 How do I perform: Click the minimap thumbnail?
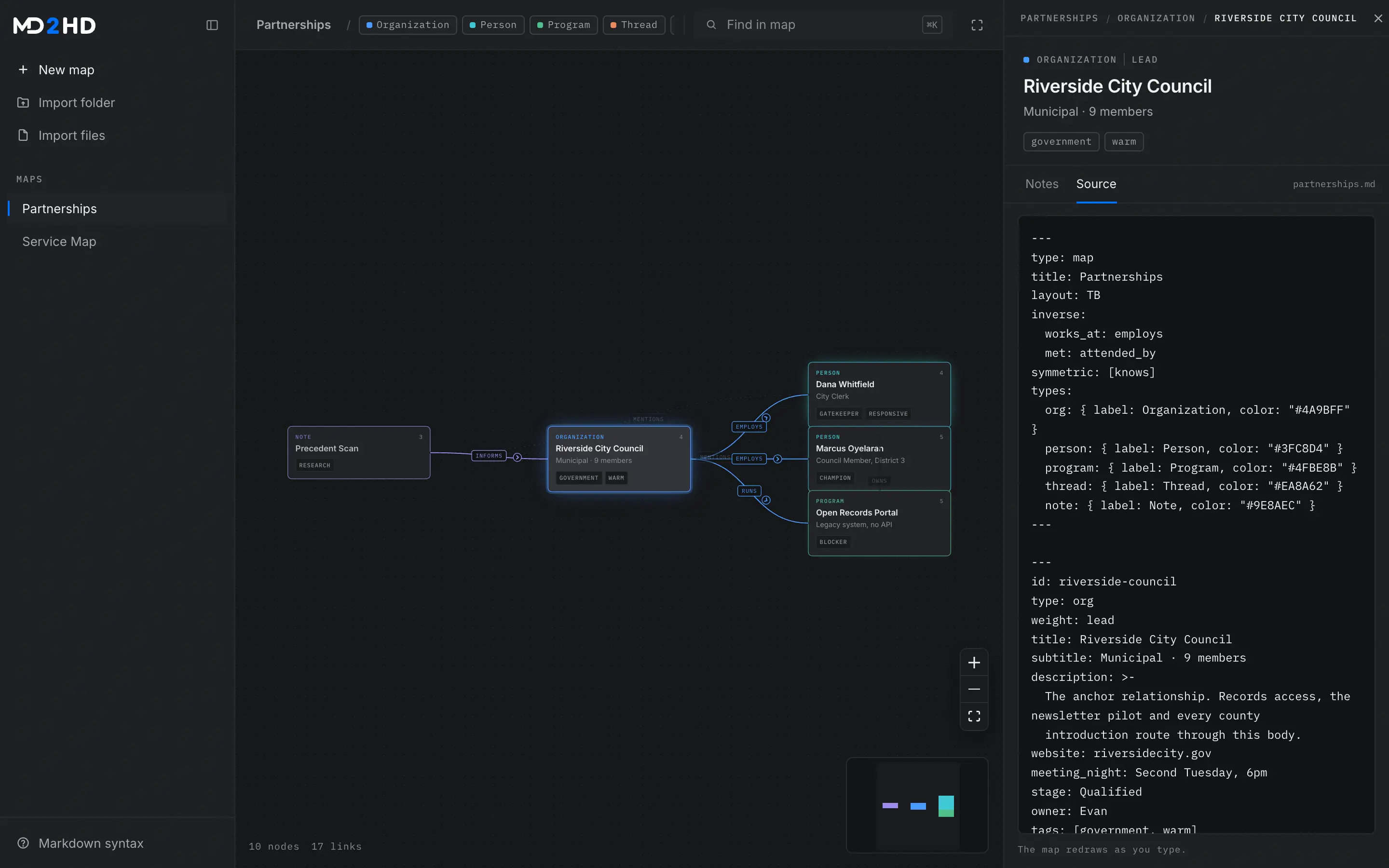917,805
